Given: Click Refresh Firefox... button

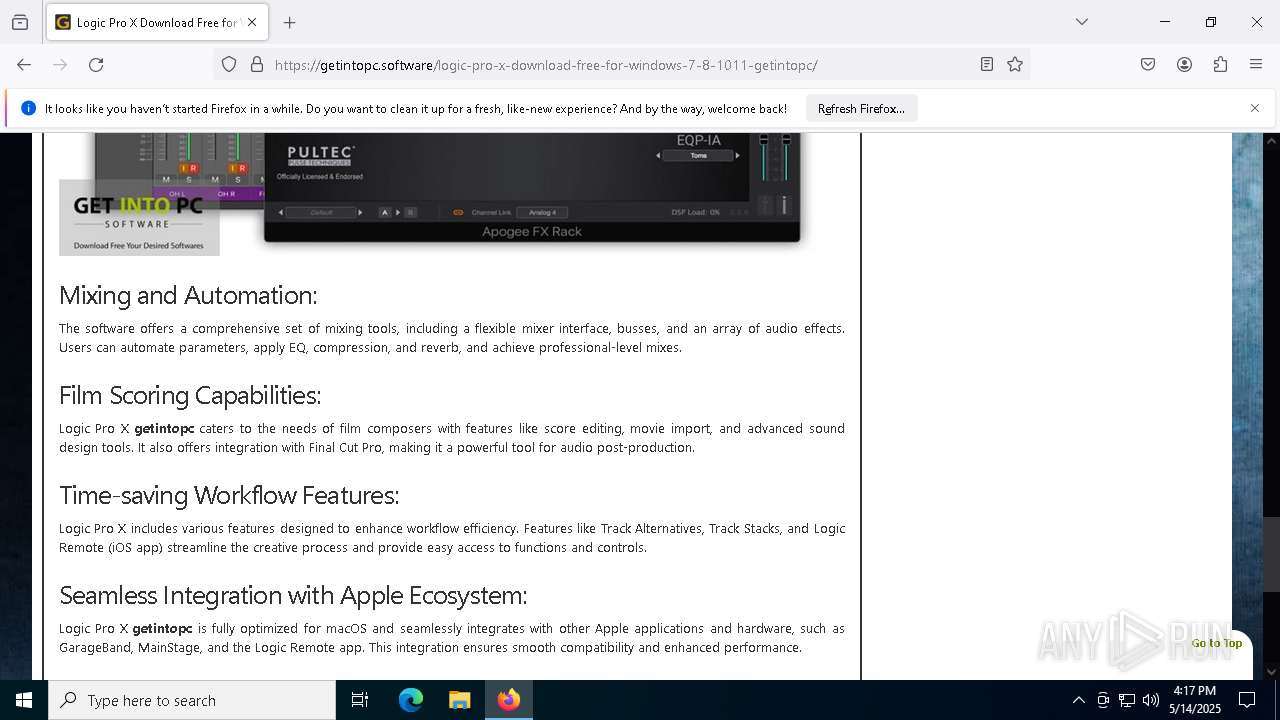Looking at the screenshot, I should click(861, 108).
